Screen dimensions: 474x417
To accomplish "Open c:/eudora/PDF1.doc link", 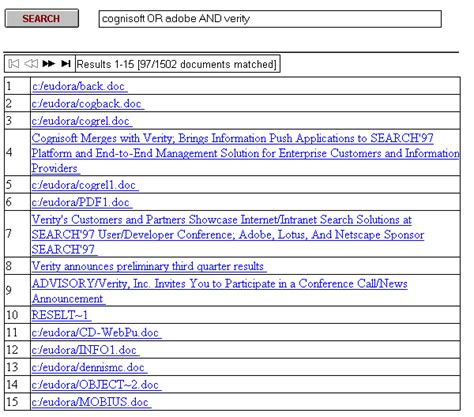I will click(x=82, y=202).
